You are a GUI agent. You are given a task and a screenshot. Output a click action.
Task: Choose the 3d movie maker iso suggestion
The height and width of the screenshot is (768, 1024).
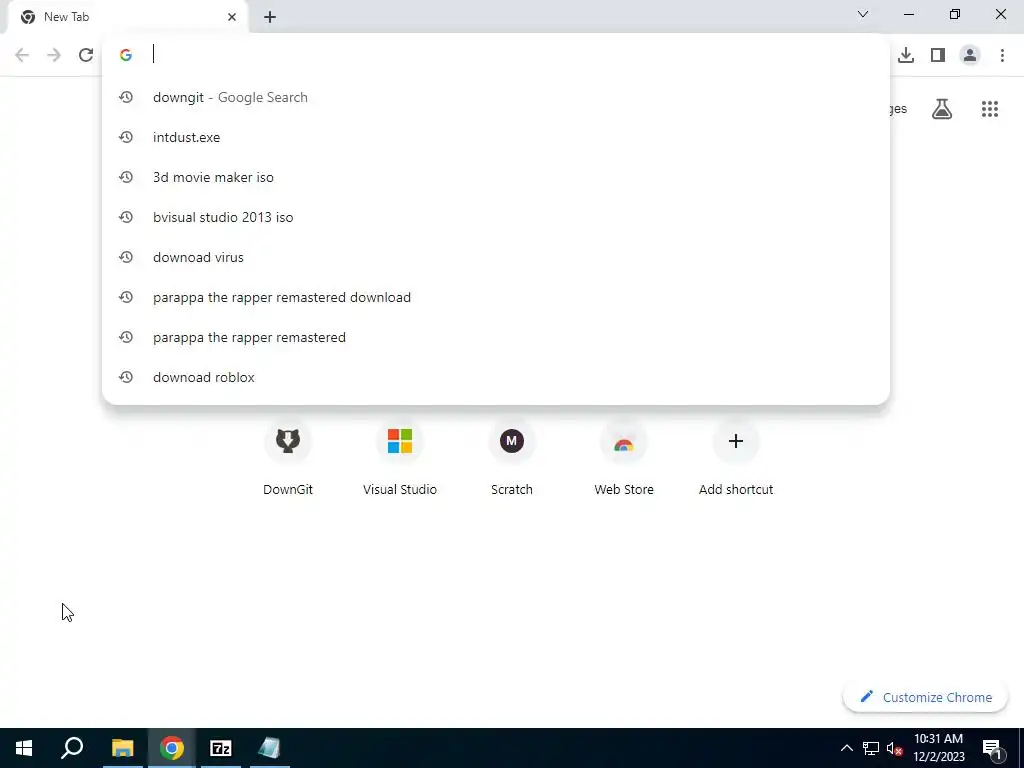tap(496, 177)
